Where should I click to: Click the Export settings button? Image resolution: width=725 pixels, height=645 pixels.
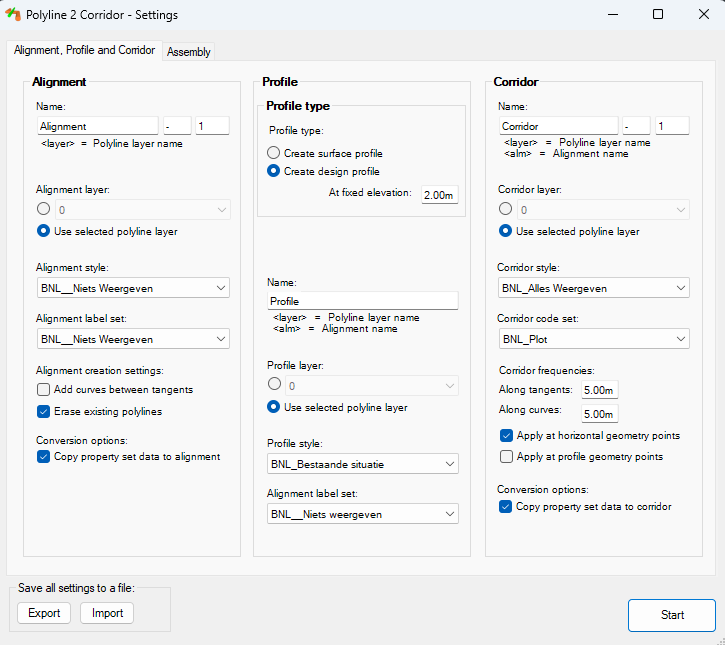(44, 613)
